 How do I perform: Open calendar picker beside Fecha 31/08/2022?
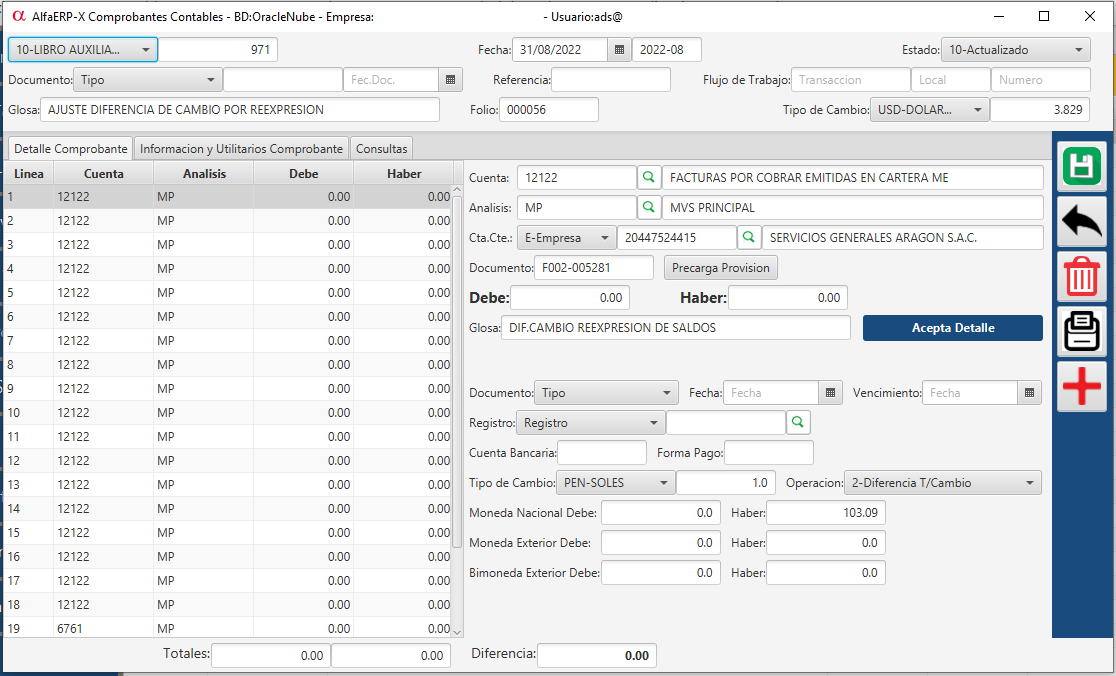(619, 50)
